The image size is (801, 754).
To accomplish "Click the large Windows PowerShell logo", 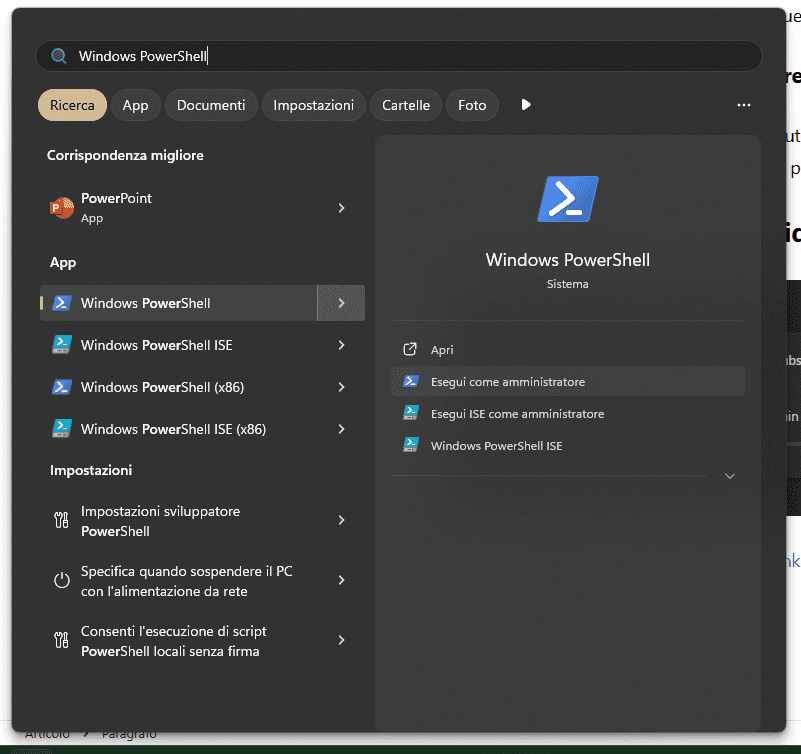I will click(567, 199).
